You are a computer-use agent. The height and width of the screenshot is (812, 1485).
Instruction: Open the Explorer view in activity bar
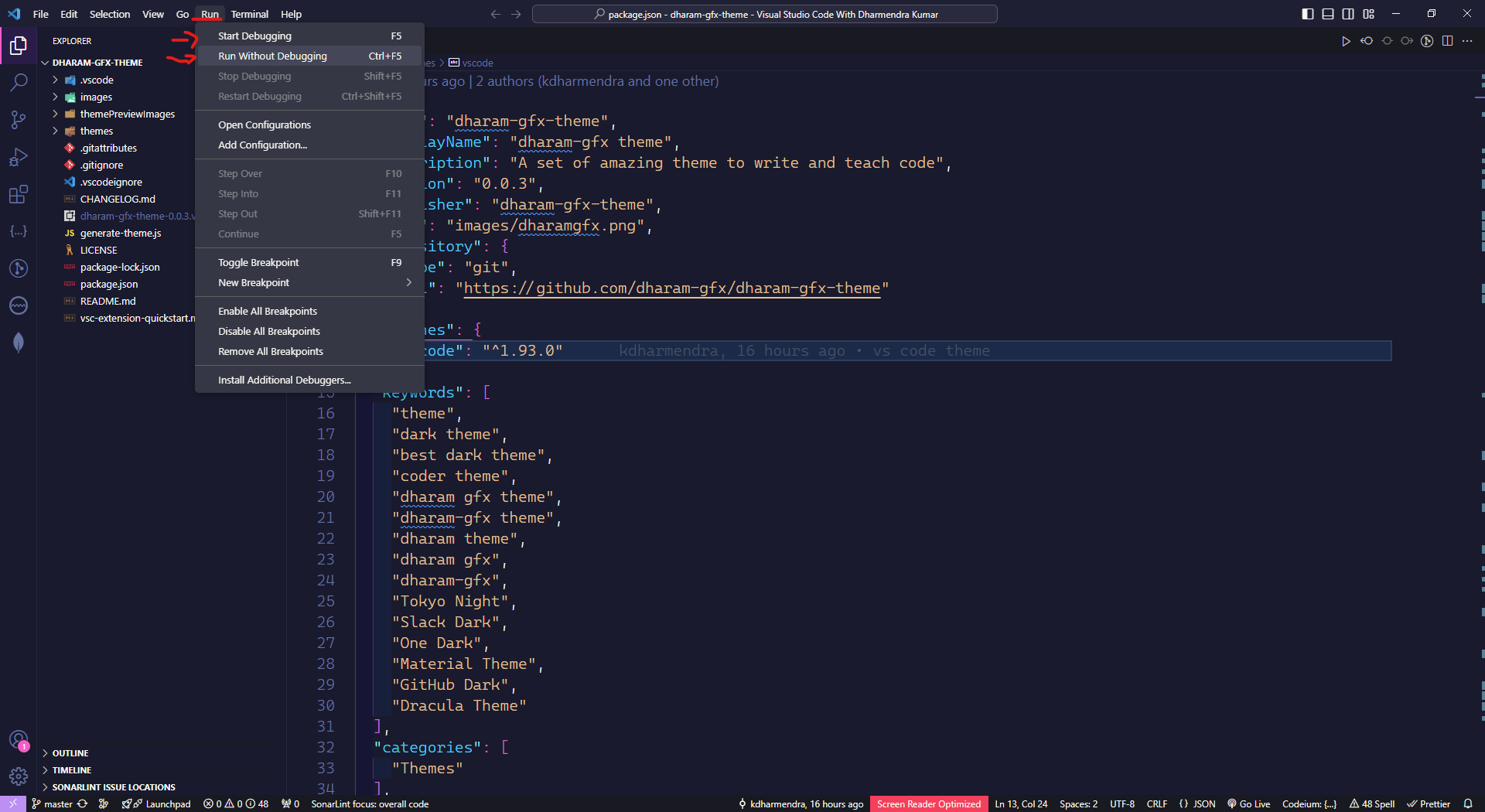click(x=19, y=46)
